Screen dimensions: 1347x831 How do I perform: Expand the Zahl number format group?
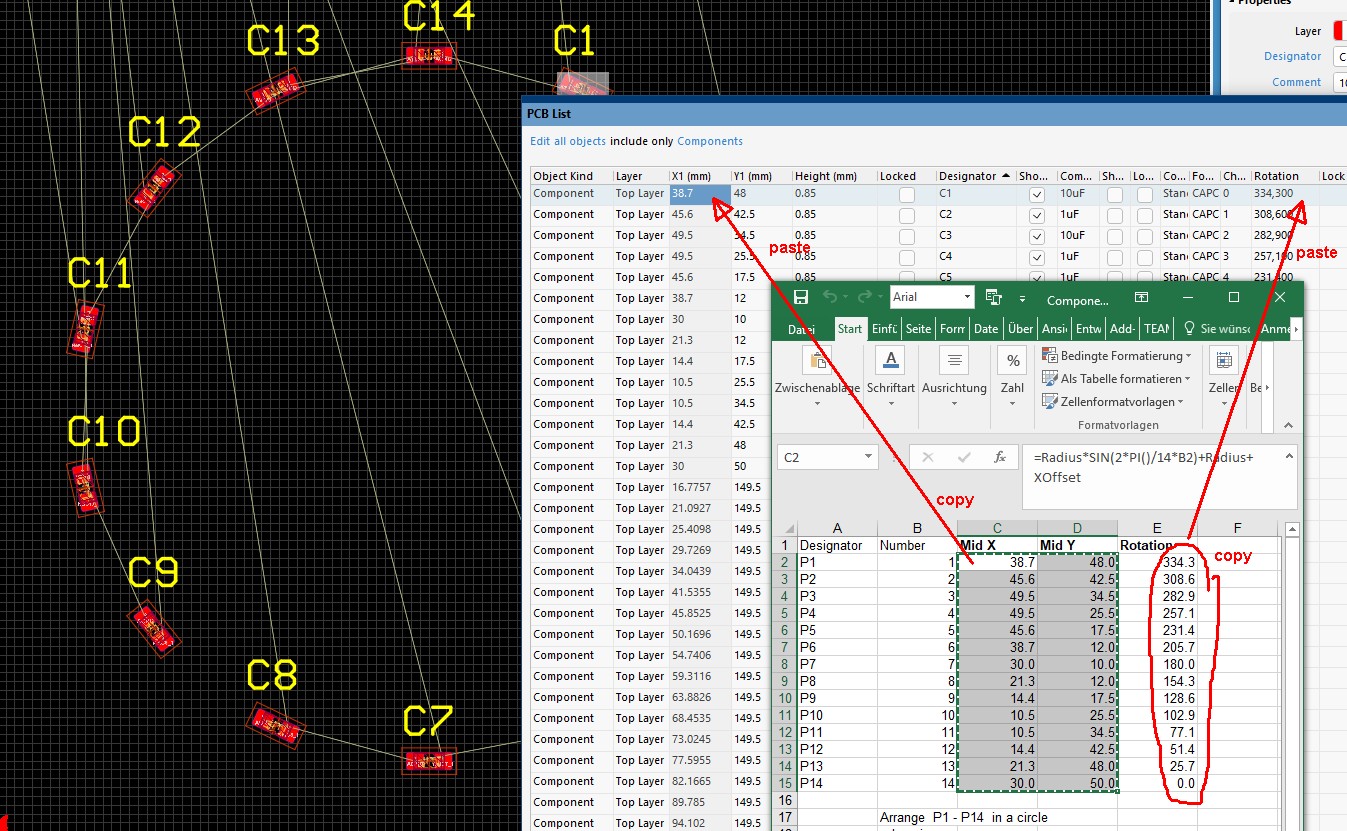pos(1013,403)
